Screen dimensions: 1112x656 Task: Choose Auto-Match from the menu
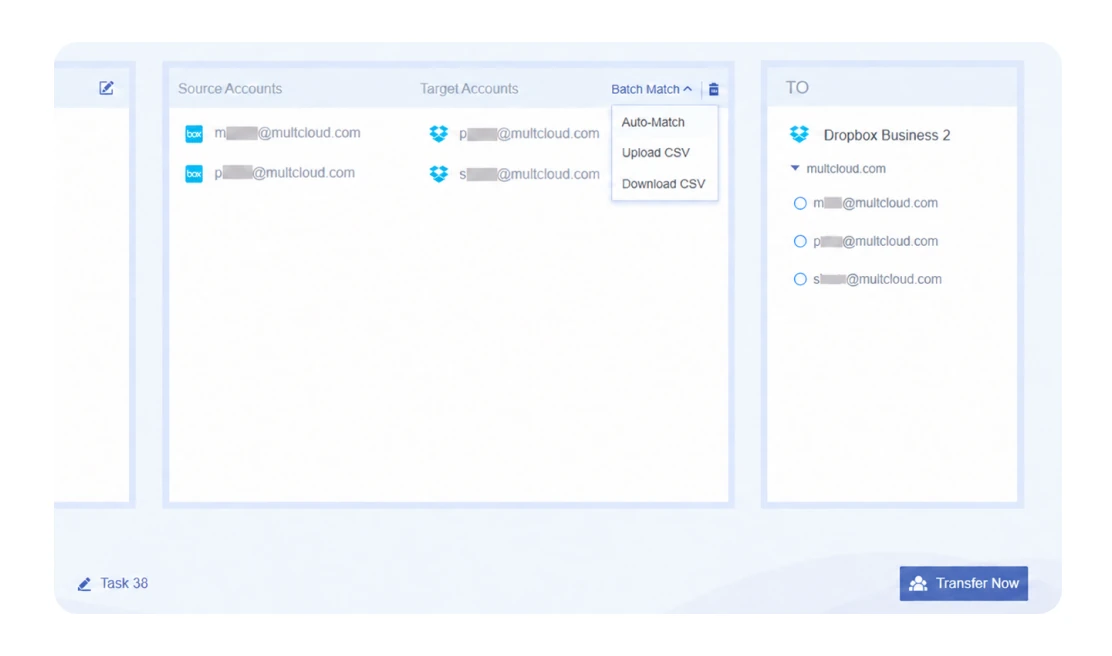tap(653, 122)
